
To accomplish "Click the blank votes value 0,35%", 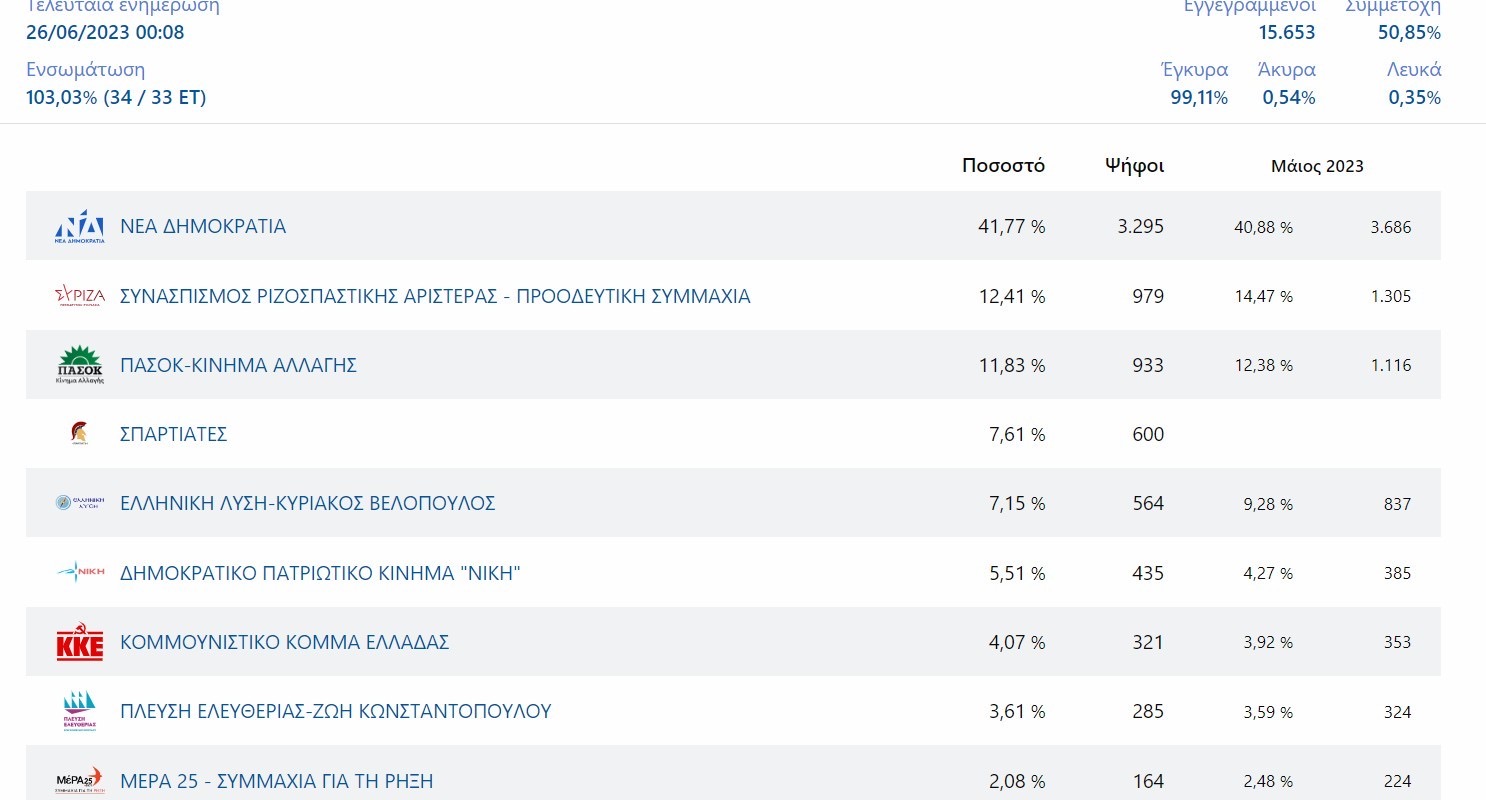I will click(1414, 98).
